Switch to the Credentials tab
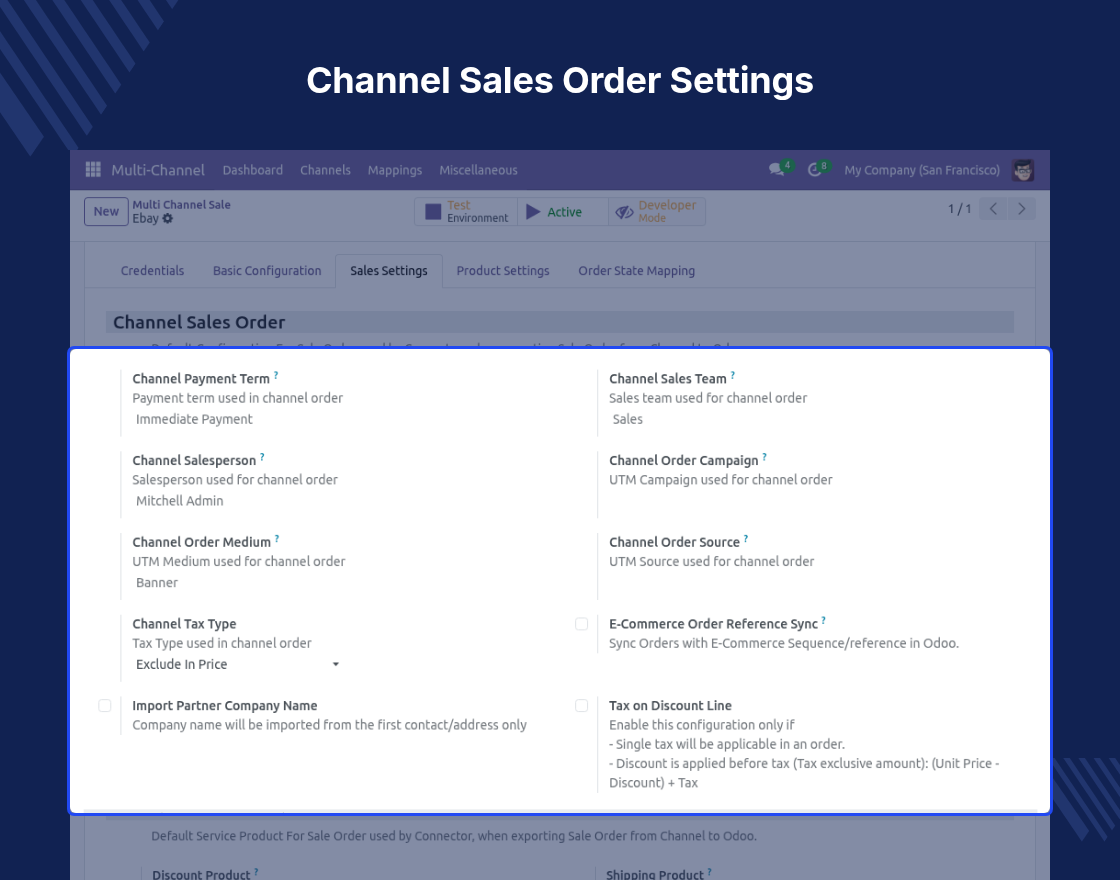The width and height of the screenshot is (1120, 880). pos(152,271)
